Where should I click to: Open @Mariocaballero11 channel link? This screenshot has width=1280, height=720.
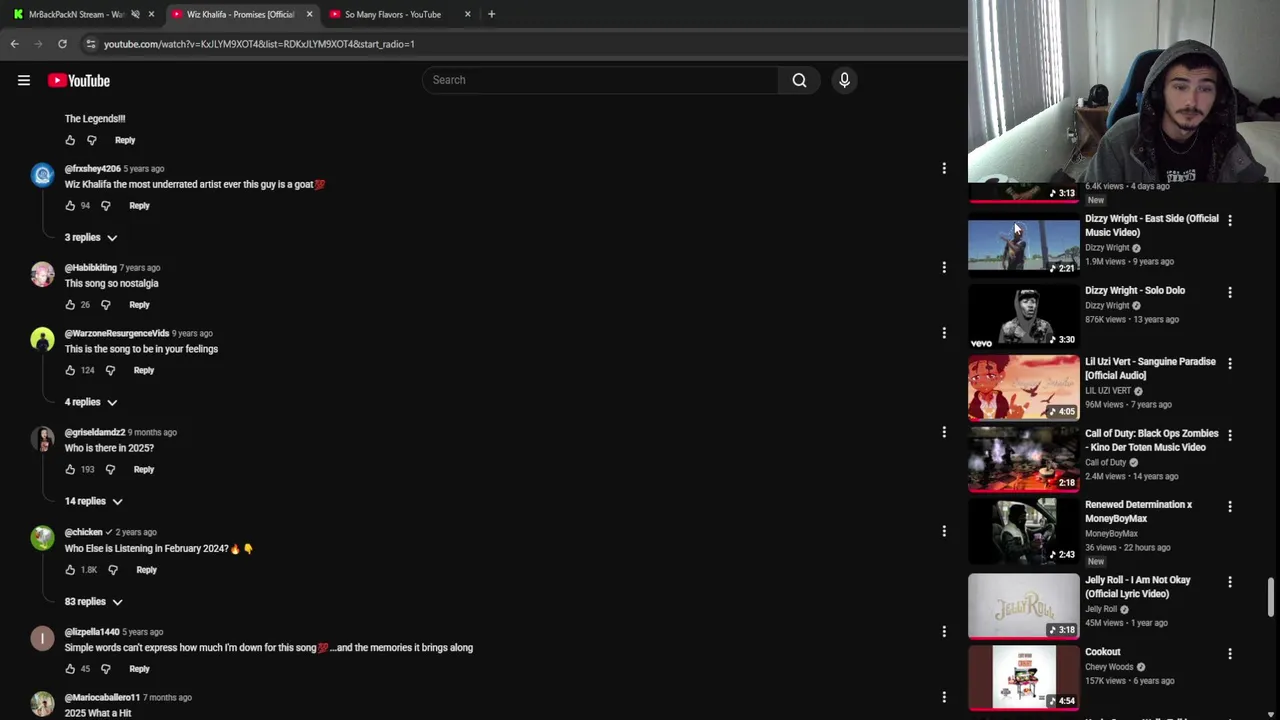(x=102, y=698)
